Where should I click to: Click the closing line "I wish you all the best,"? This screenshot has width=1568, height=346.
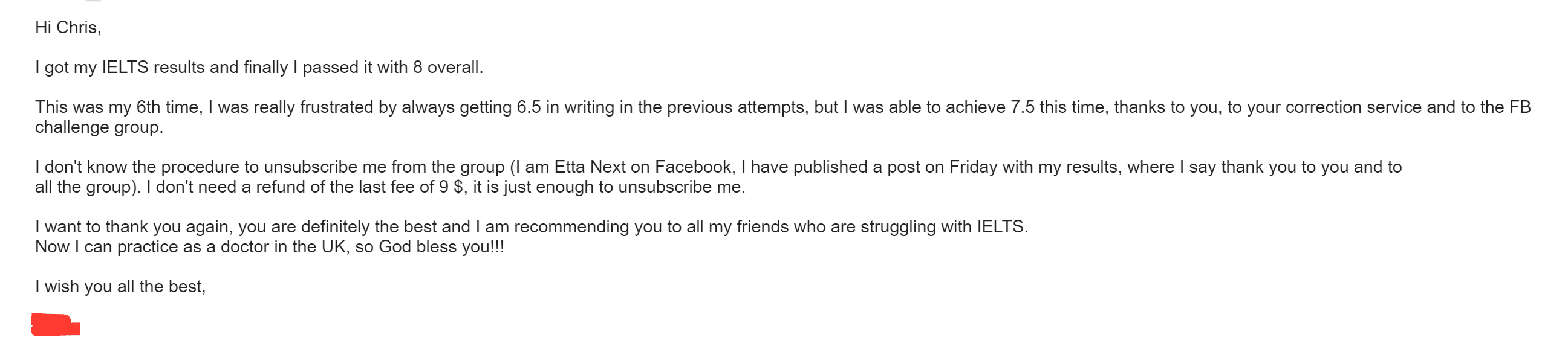120,286
